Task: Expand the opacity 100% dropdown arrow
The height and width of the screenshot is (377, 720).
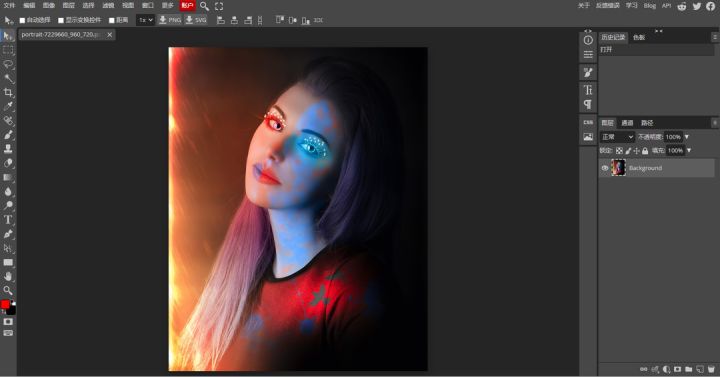Action: [x=687, y=137]
